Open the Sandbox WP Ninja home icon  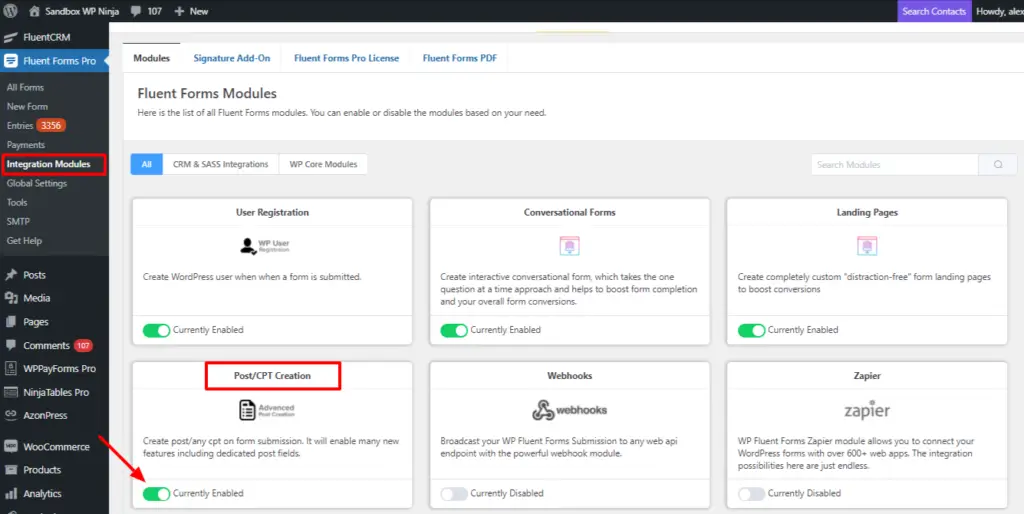pos(35,11)
